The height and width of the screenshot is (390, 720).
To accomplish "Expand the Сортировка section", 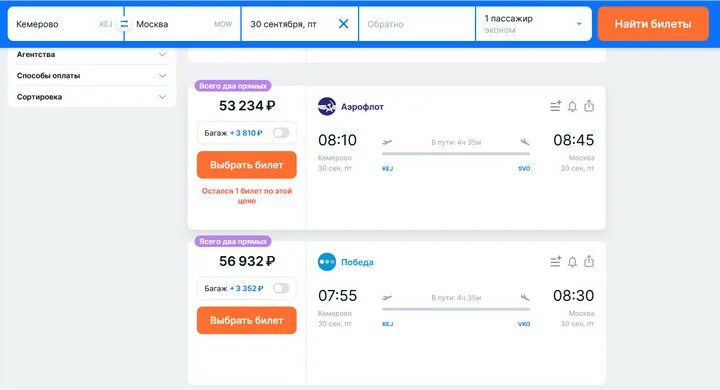I will pyautogui.click(x=91, y=97).
